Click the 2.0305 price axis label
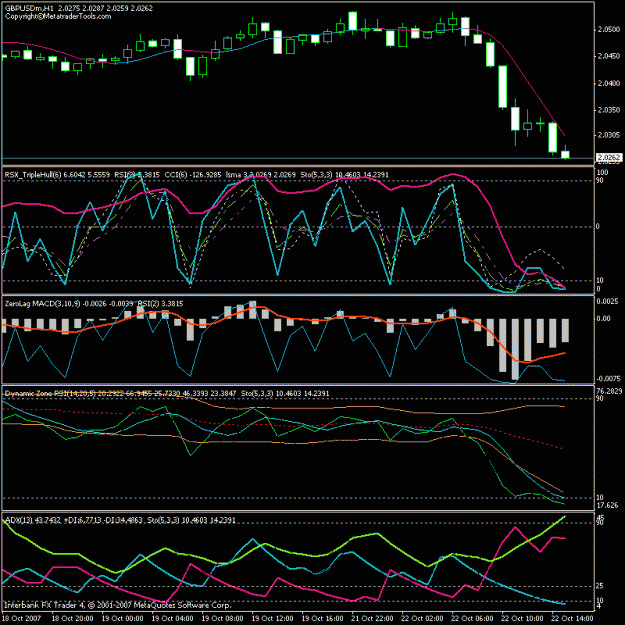 pyautogui.click(x=609, y=135)
